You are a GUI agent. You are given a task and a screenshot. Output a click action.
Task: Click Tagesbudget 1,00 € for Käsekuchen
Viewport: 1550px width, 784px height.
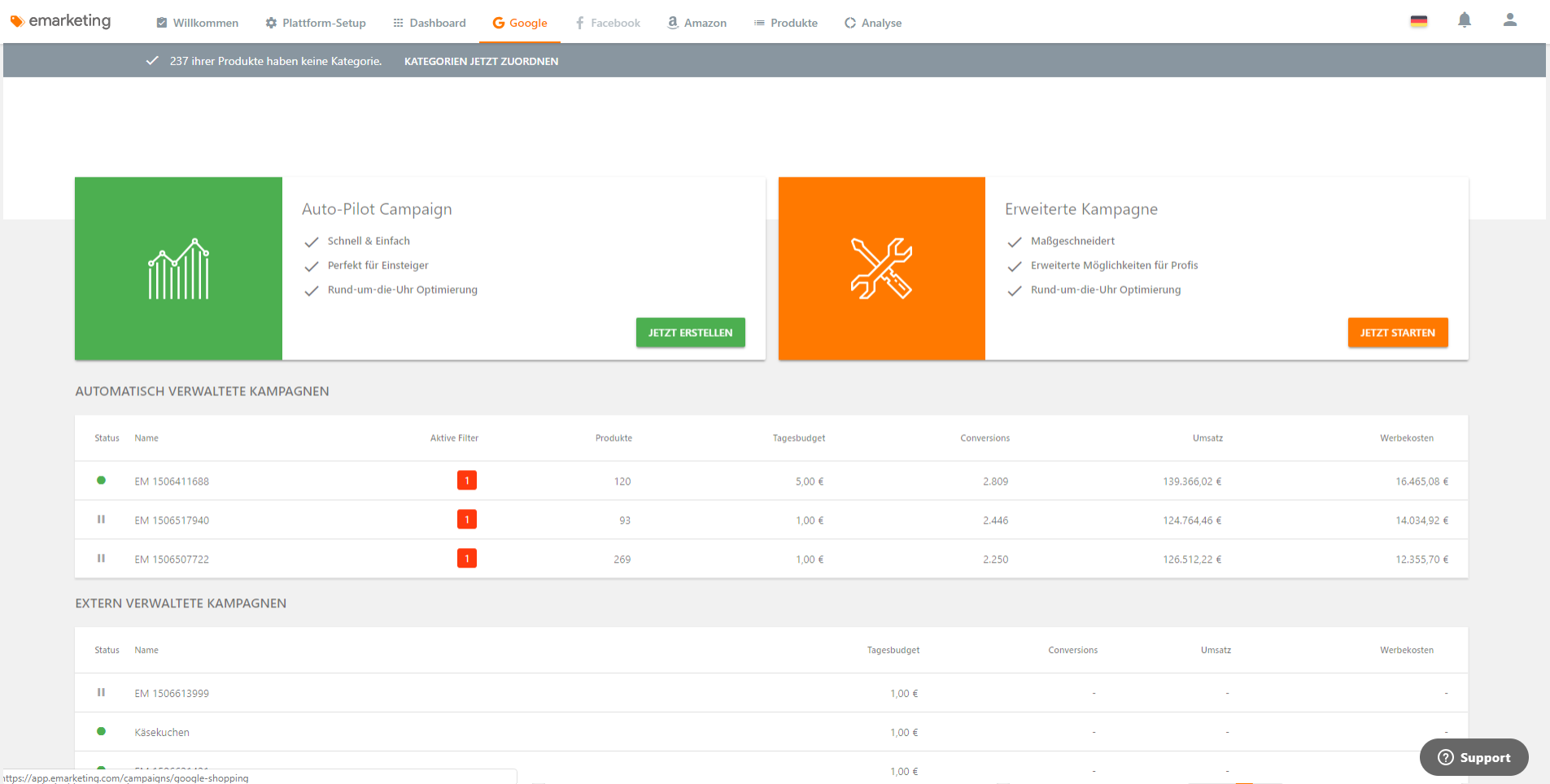pyautogui.click(x=904, y=733)
